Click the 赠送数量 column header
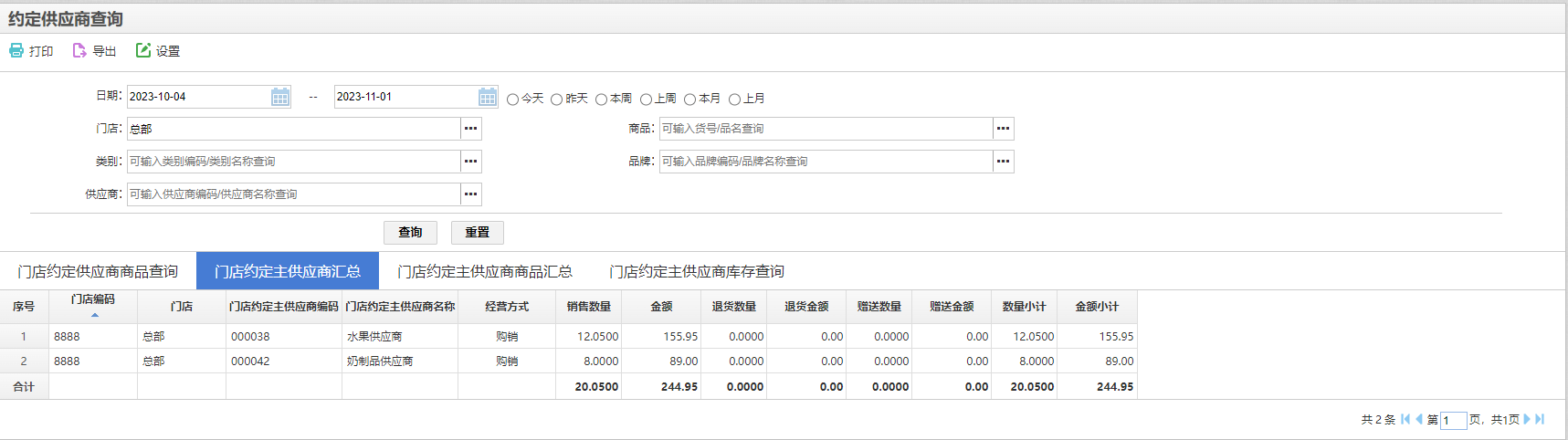Screen dimensions: 1568x440 879,307
